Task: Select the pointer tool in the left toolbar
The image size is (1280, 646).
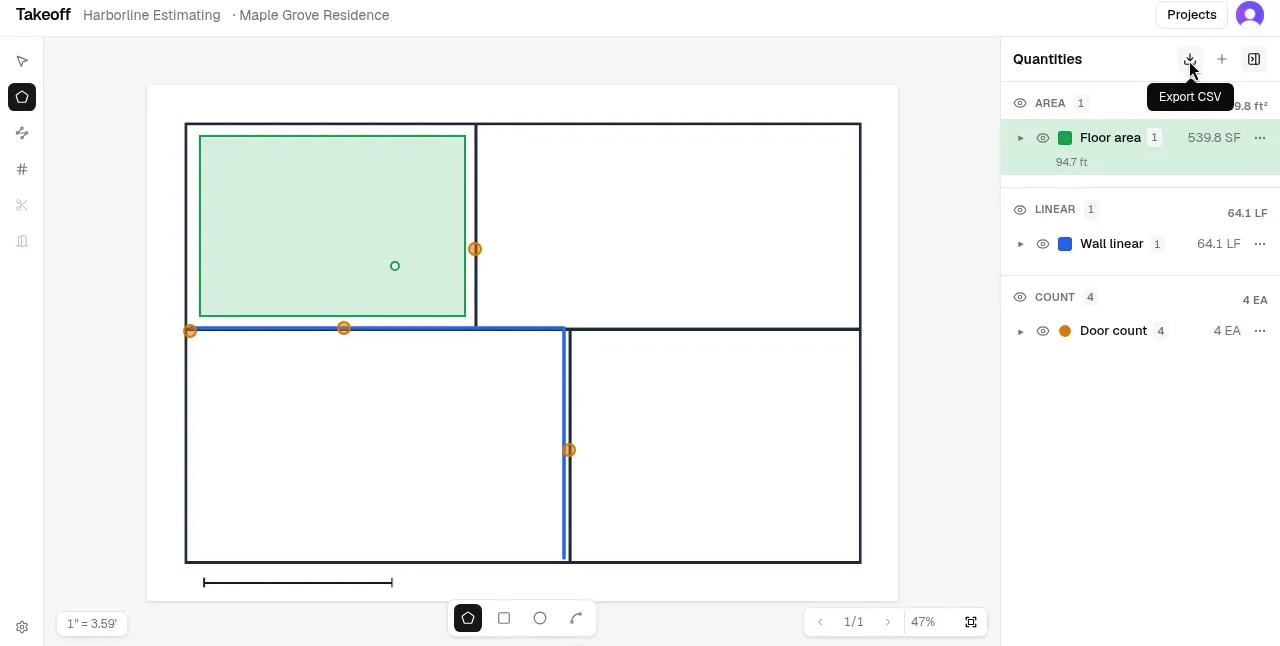Action: tap(22, 61)
